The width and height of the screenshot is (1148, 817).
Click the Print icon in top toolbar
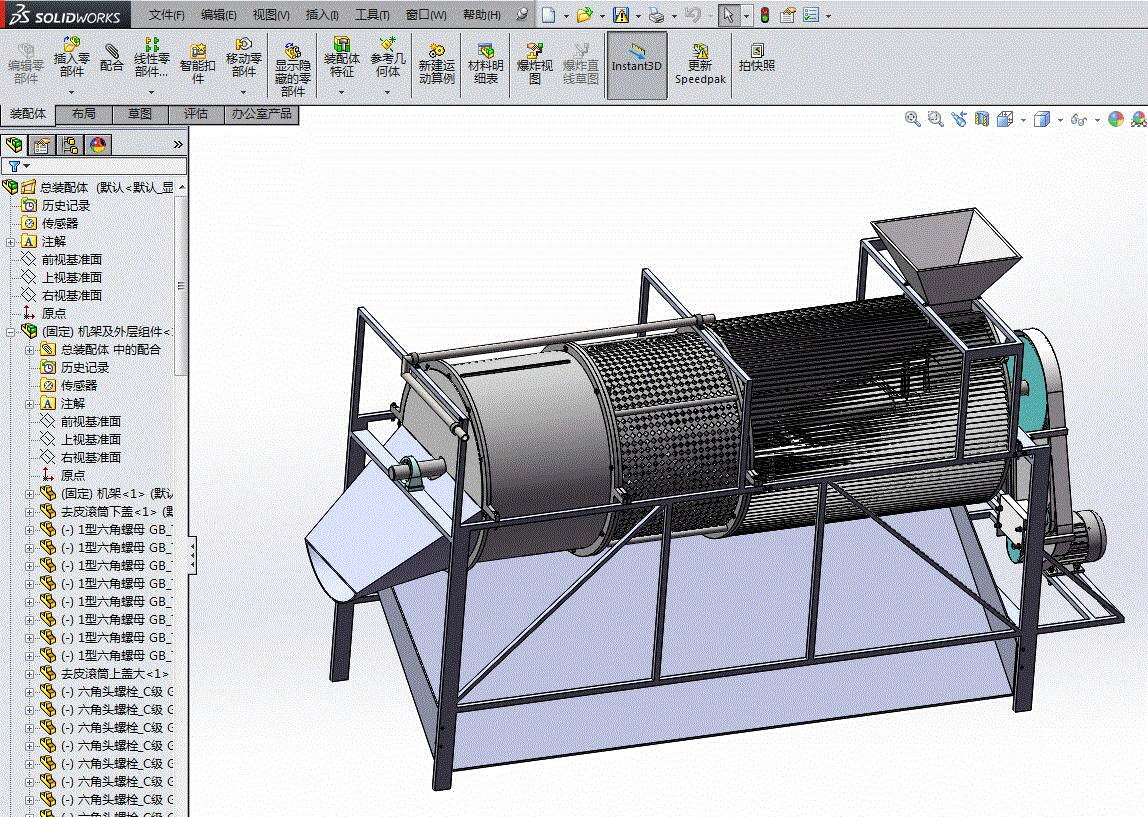(655, 15)
